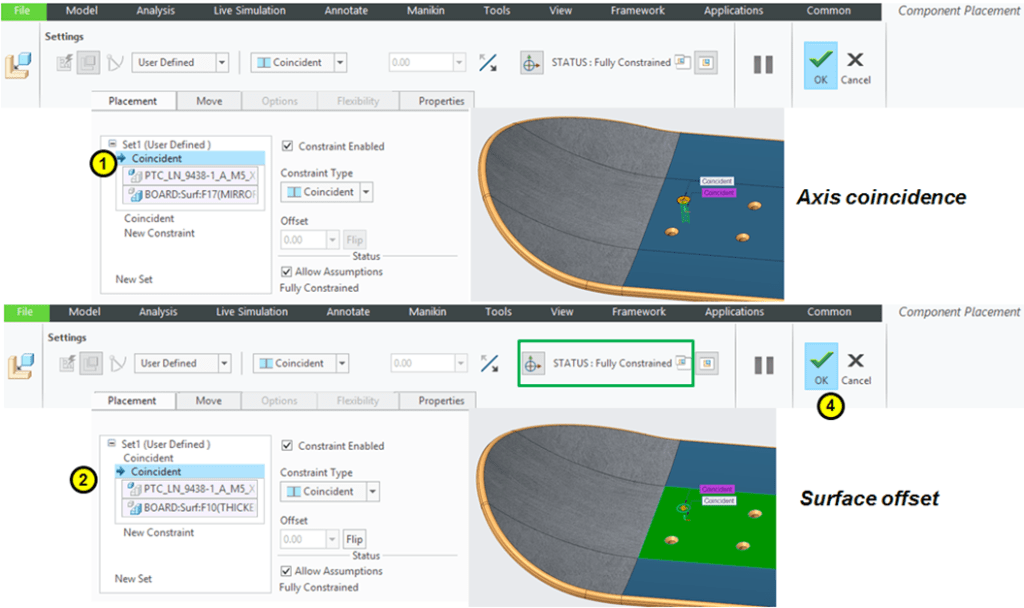This screenshot has width=1024, height=608.
Task: Click the separate-window icon beside STATUS in the Axis coincidence ribbon
Action: (683, 62)
